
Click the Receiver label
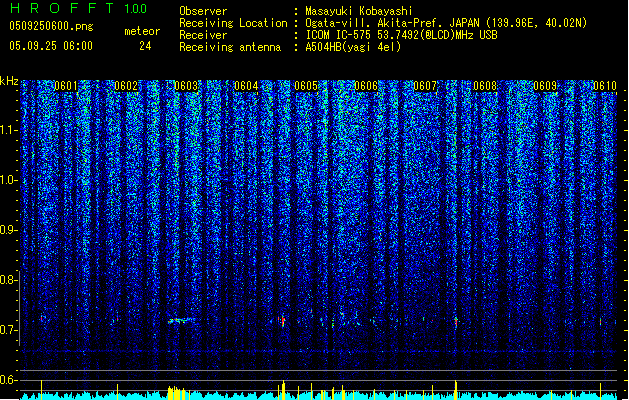coord(203,35)
